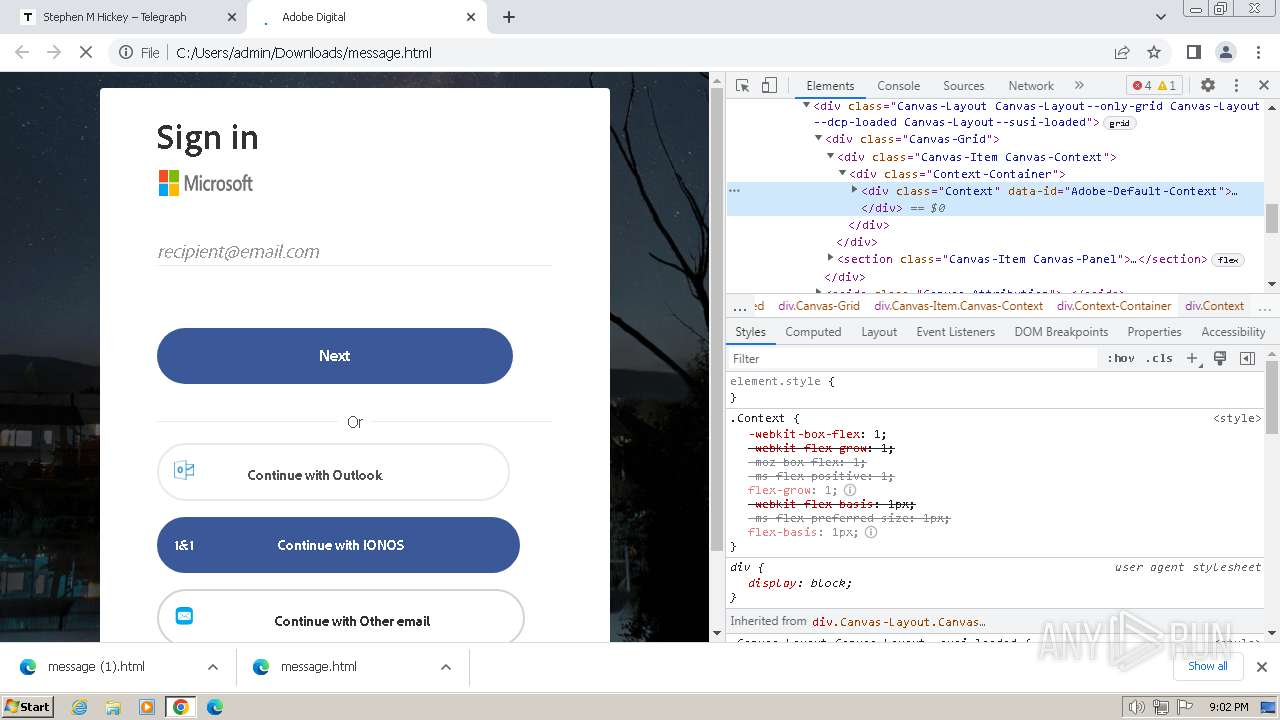Show the computed styles sidebar icon
This screenshot has width=1280, height=720.
1247,358
